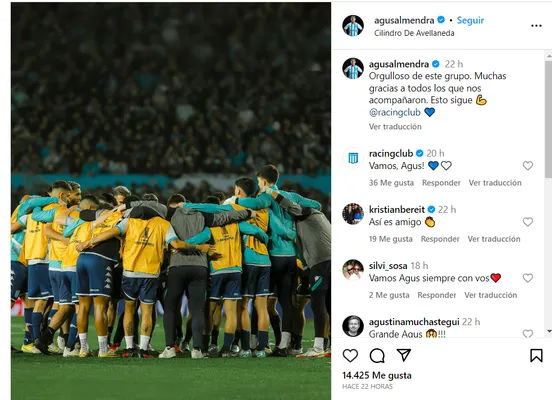Click Seguir to follow agusalmendra
The width and height of the screenshot is (552, 400).
(x=470, y=20)
